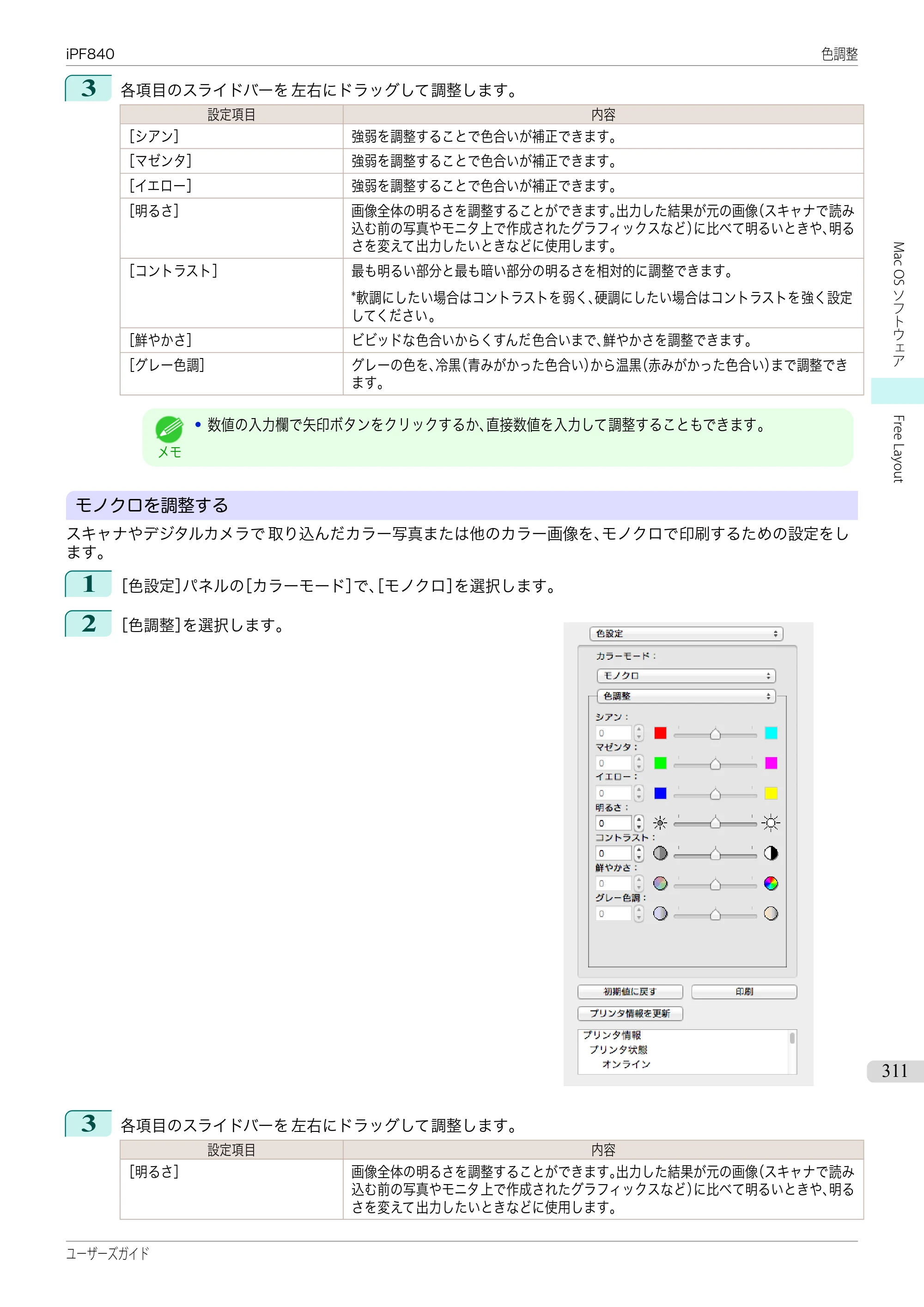Click the cool gray tone circle icon

point(660,914)
